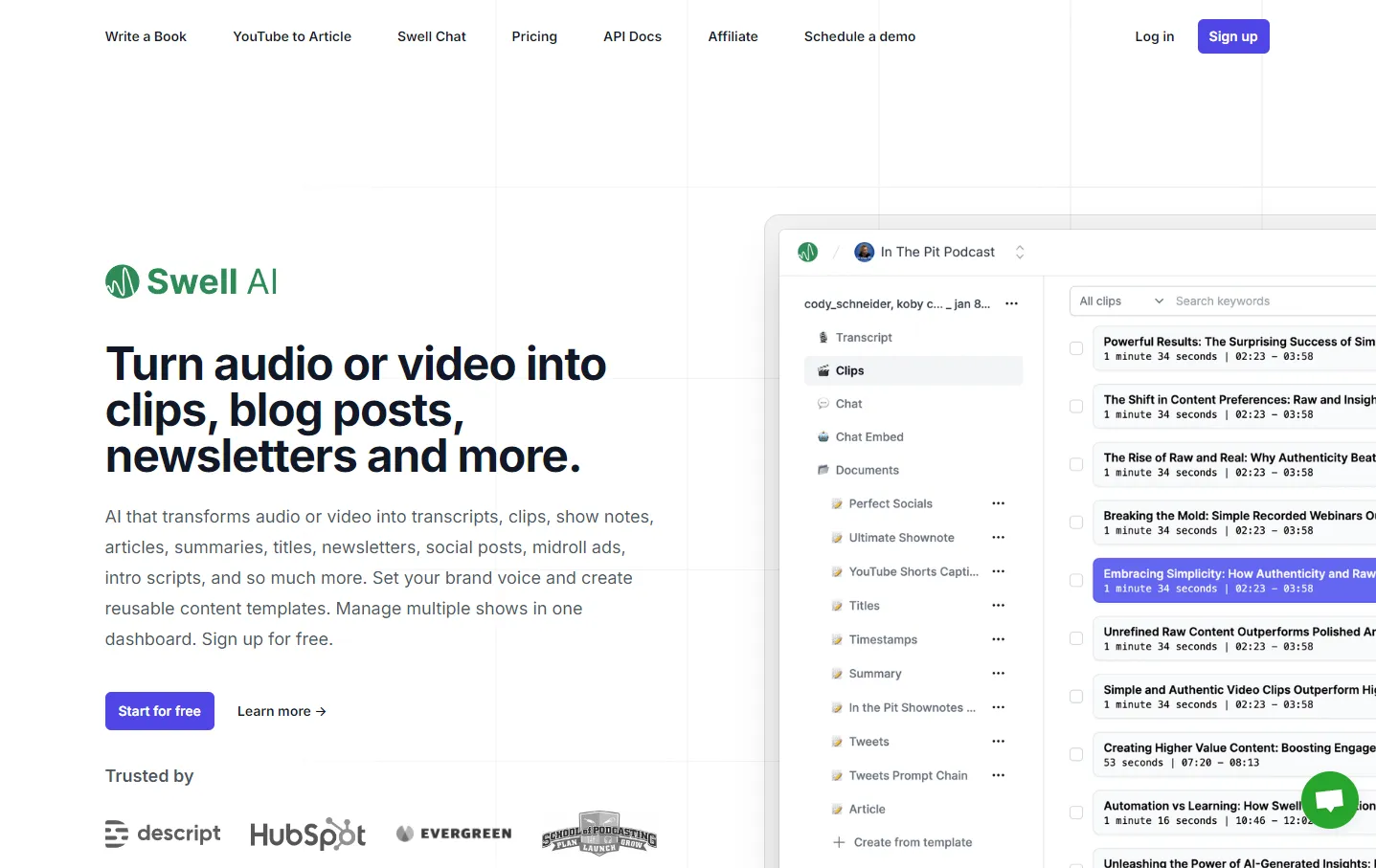Image resolution: width=1376 pixels, height=868 pixels.
Task: Click the waveform icon in the breadcrumb bar
Action: 807,252
